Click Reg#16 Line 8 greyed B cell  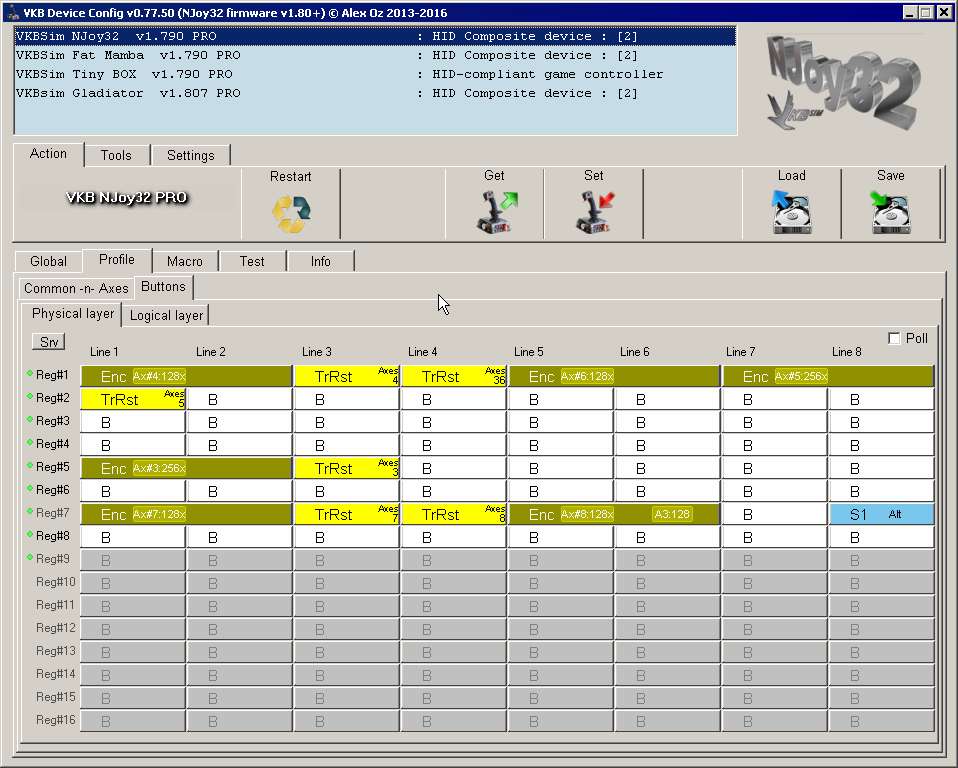882,722
